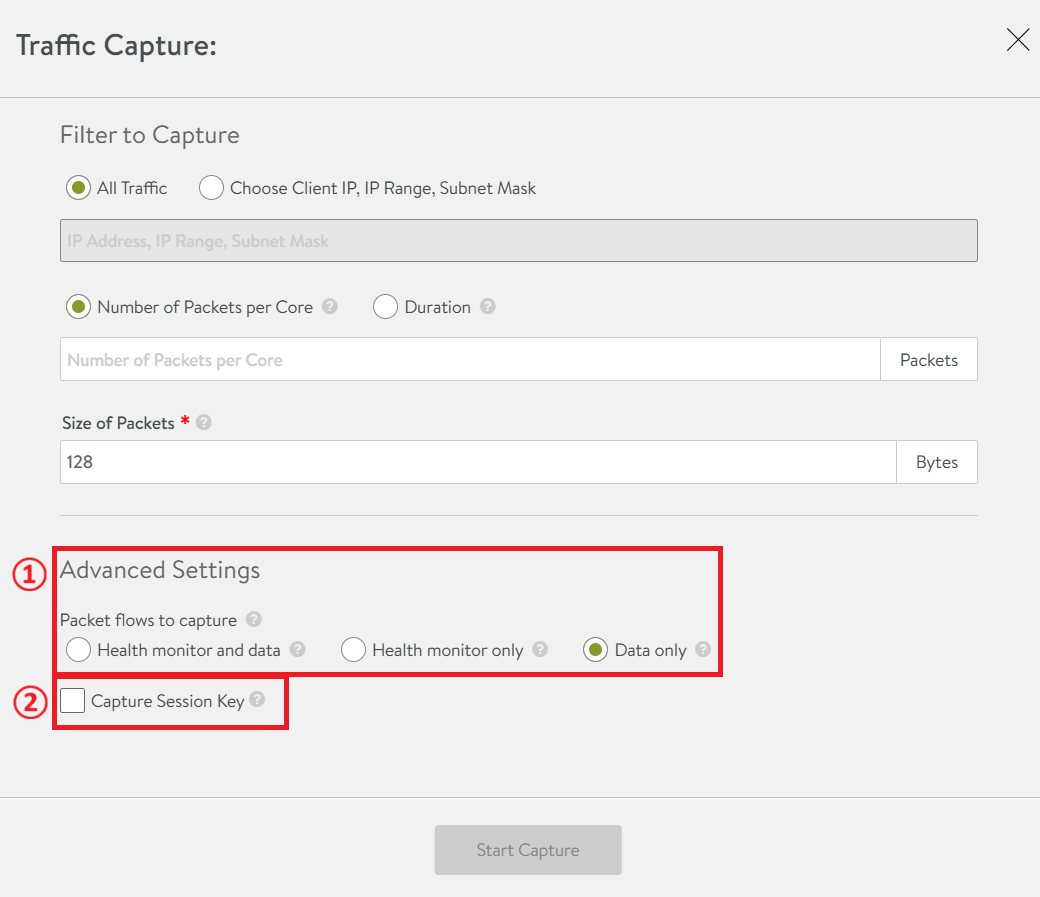Click the Advanced Settings heading
Image resolution: width=1040 pixels, height=897 pixels.
[x=160, y=570]
